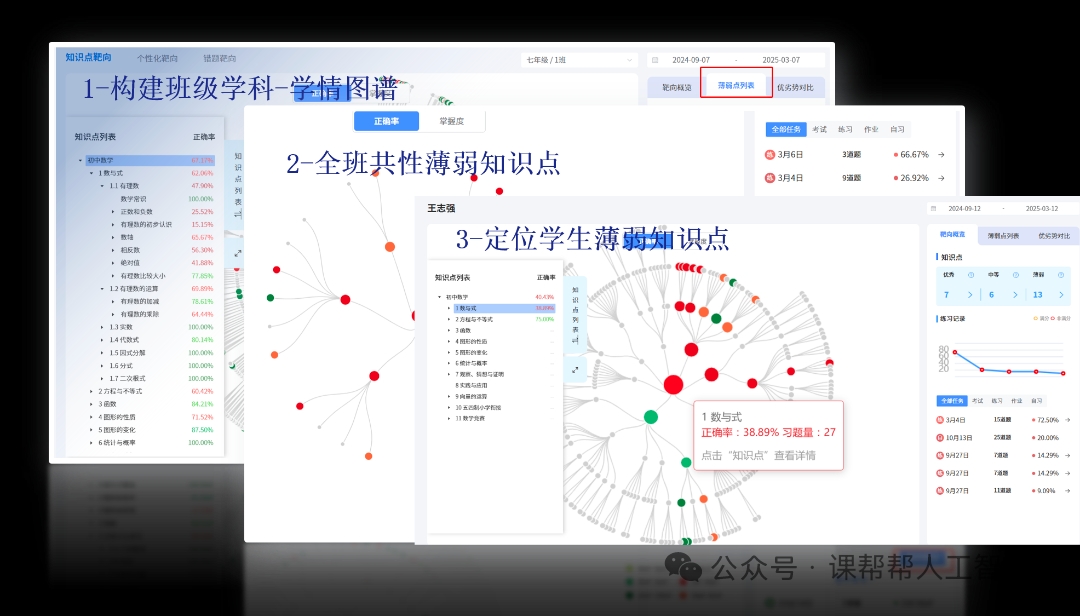Click the arrow next to 72.50% result
1080x616 pixels.
[x=1067, y=420]
